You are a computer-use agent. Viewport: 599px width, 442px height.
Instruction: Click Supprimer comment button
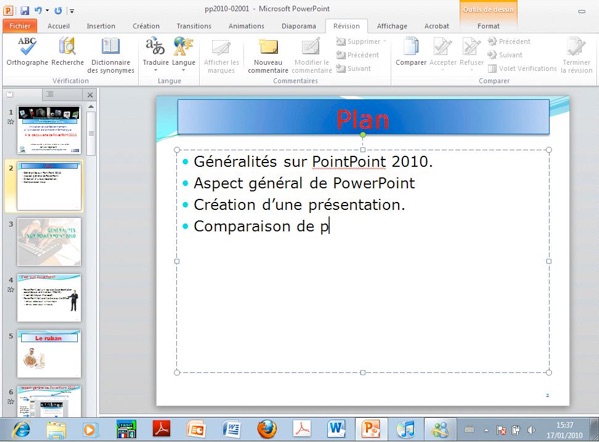click(358, 42)
